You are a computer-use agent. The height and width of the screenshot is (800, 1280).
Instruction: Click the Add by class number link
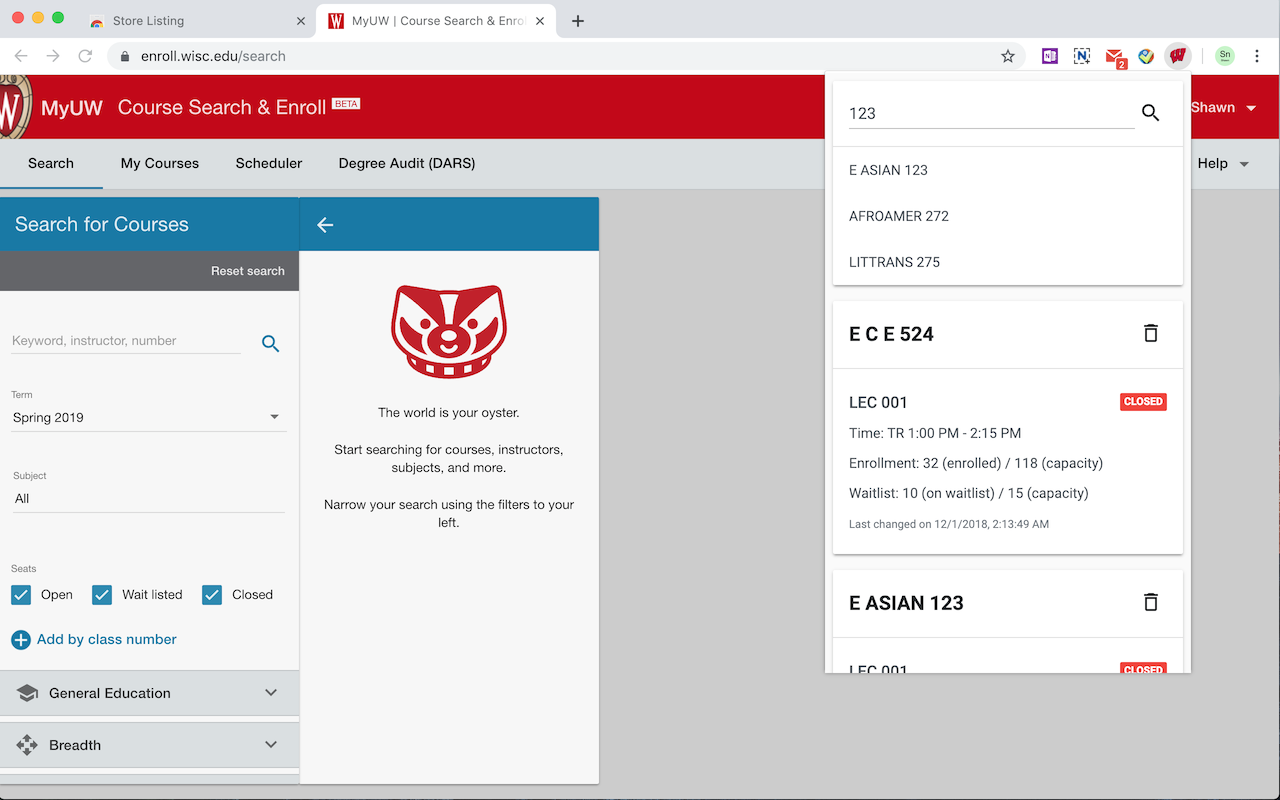[x=107, y=639]
